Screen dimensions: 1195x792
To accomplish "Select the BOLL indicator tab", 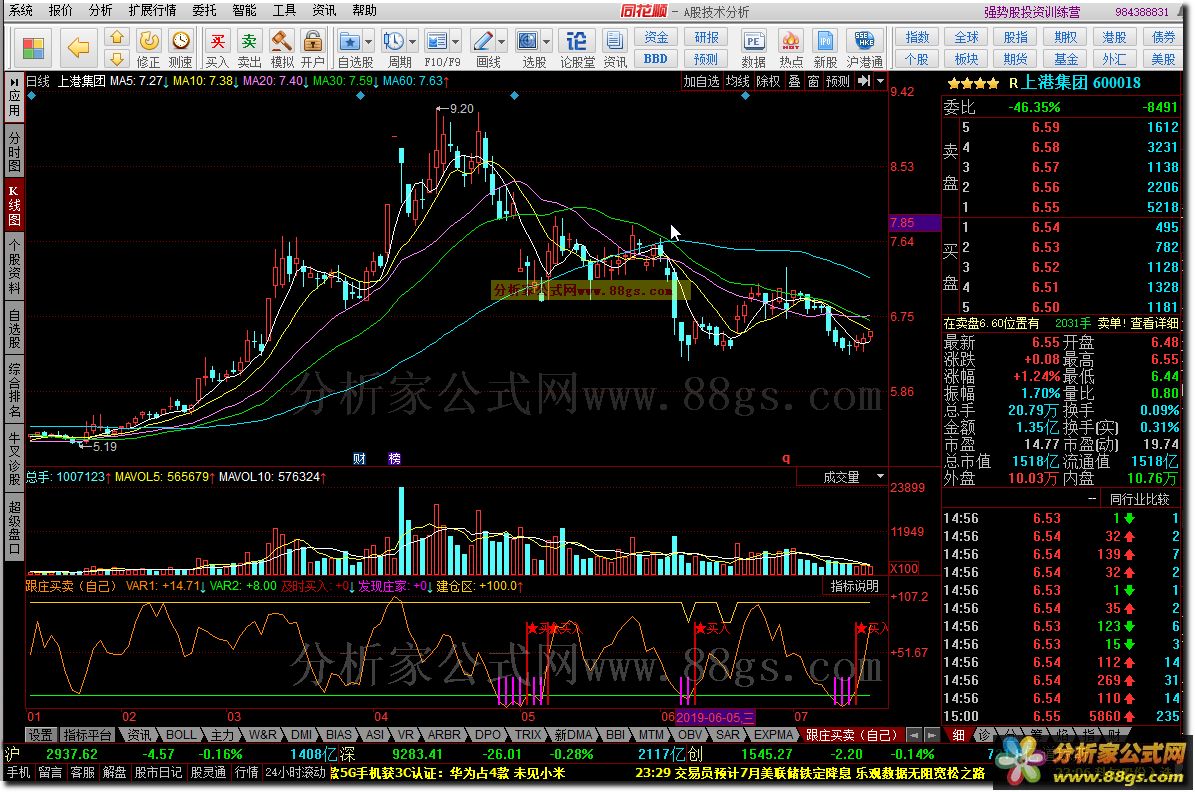I will (181, 735).
